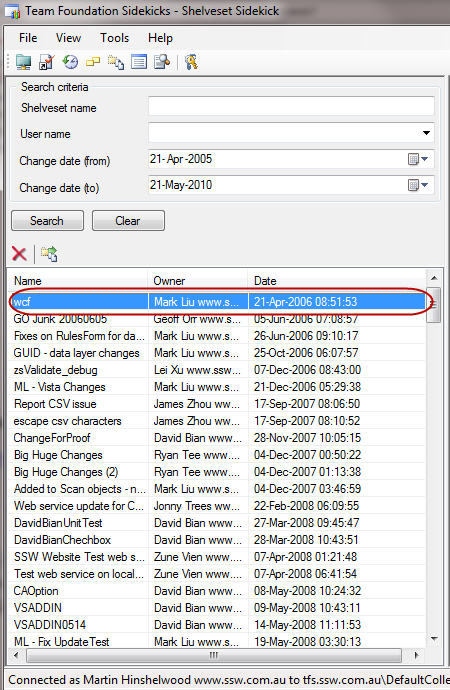Click the document with magnifier toolbar icon
Image resolution: width=450 pixels, height=690 pixels.
(162, 62)
